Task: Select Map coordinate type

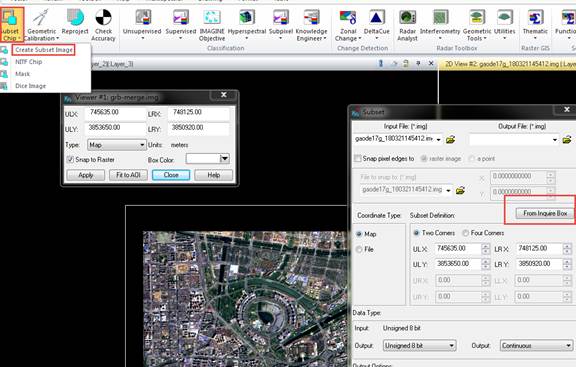Action: click(x=359, y=234)
